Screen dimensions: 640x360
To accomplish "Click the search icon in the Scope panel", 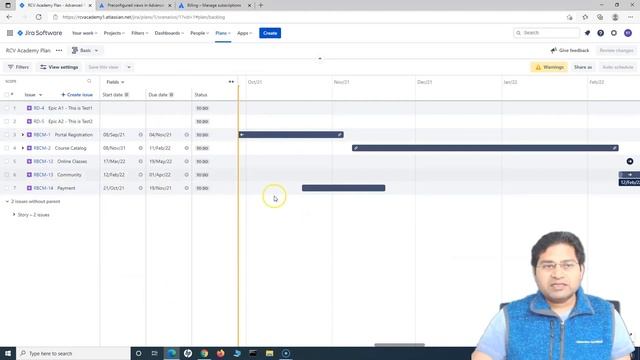I will 89,81.
